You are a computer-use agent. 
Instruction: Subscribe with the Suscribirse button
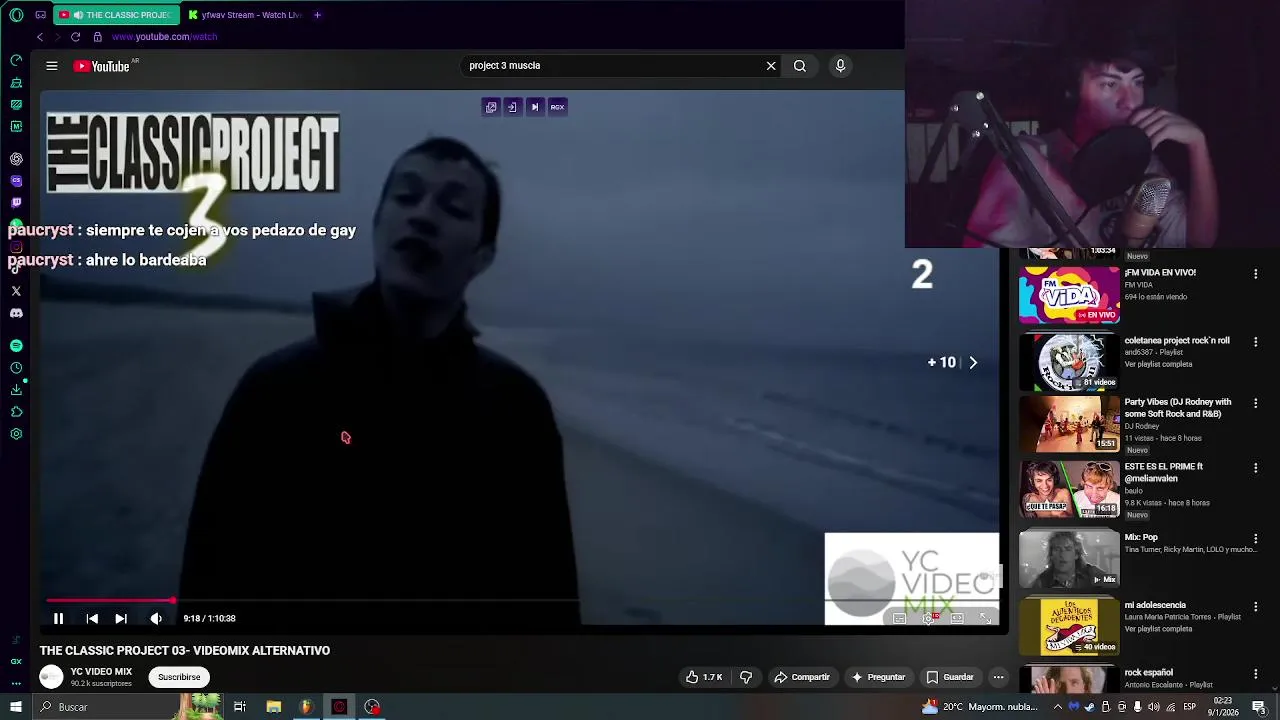[179, 677]
